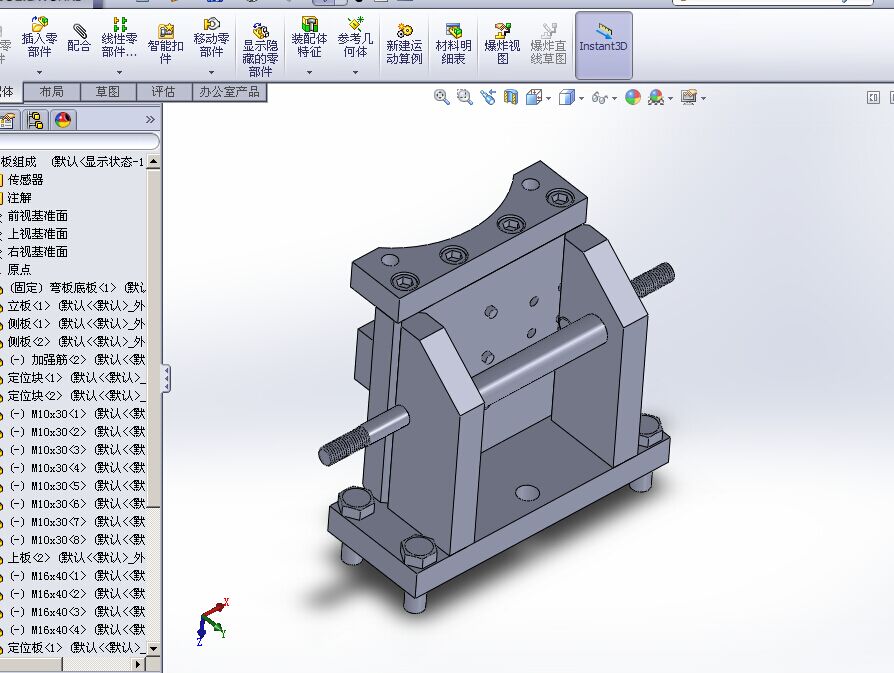
Task: Open Hide/Show Items dropdown arrow
Action: (x=615, y=99)
